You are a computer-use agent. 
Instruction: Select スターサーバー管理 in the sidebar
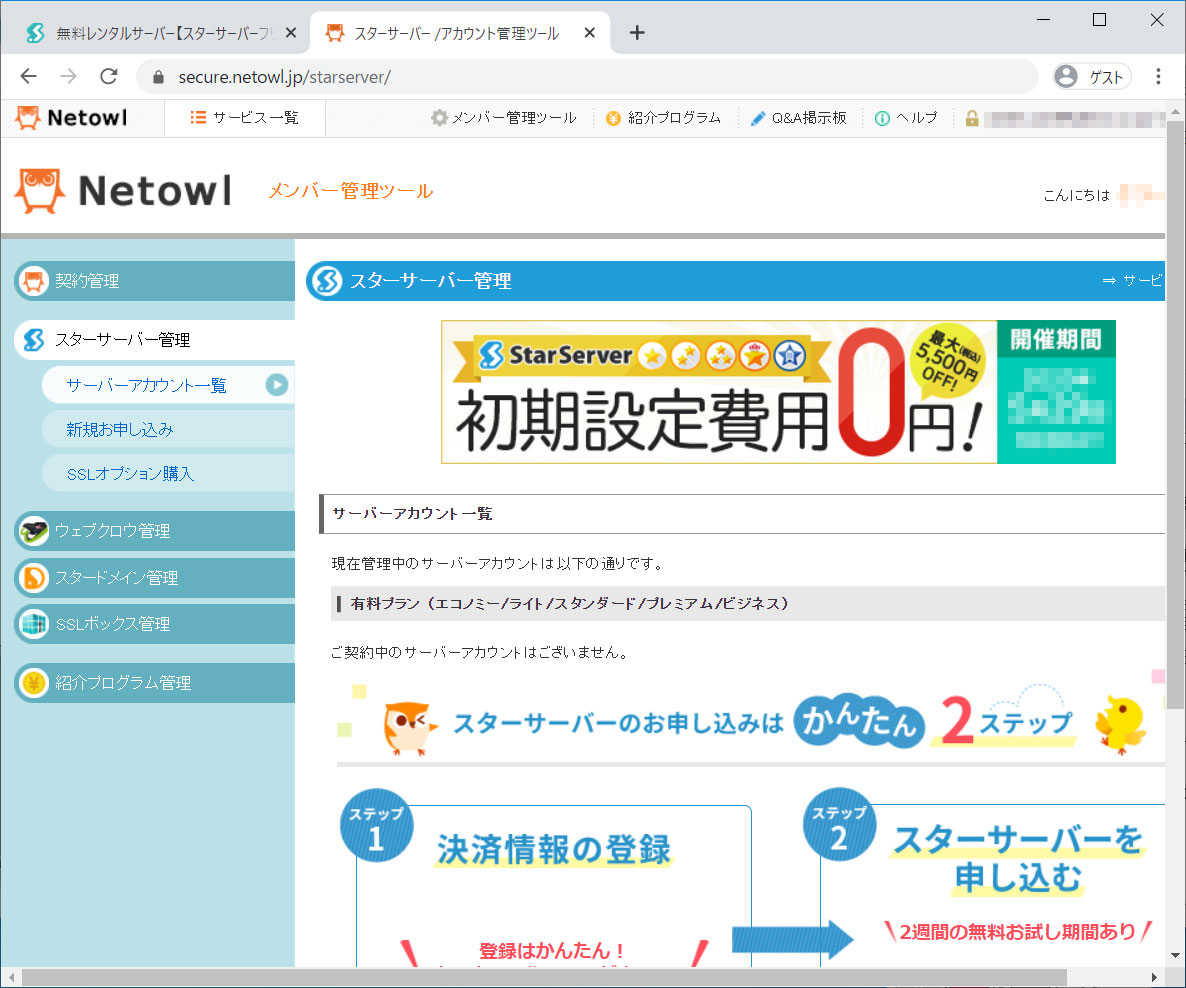pyautogui.click(x=154, y=340)
